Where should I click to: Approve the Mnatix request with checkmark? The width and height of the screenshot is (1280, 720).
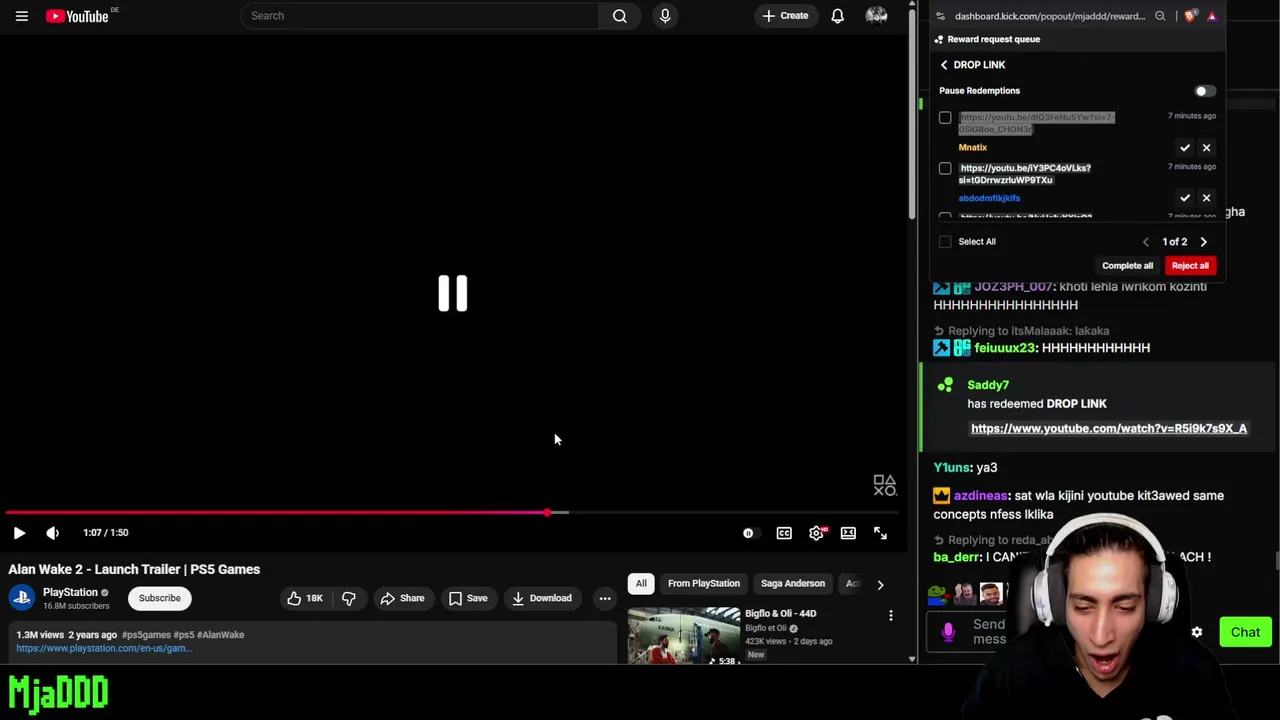pyautogui.click(x=1185, y=148)
